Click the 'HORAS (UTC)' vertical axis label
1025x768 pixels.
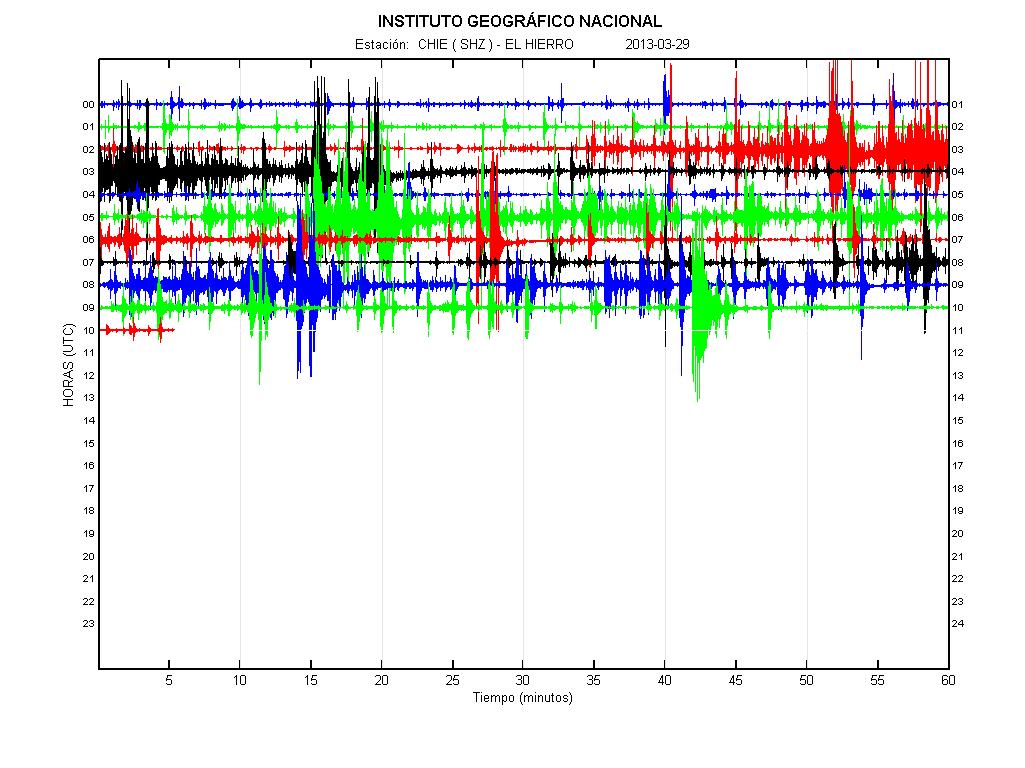[68, 365]
